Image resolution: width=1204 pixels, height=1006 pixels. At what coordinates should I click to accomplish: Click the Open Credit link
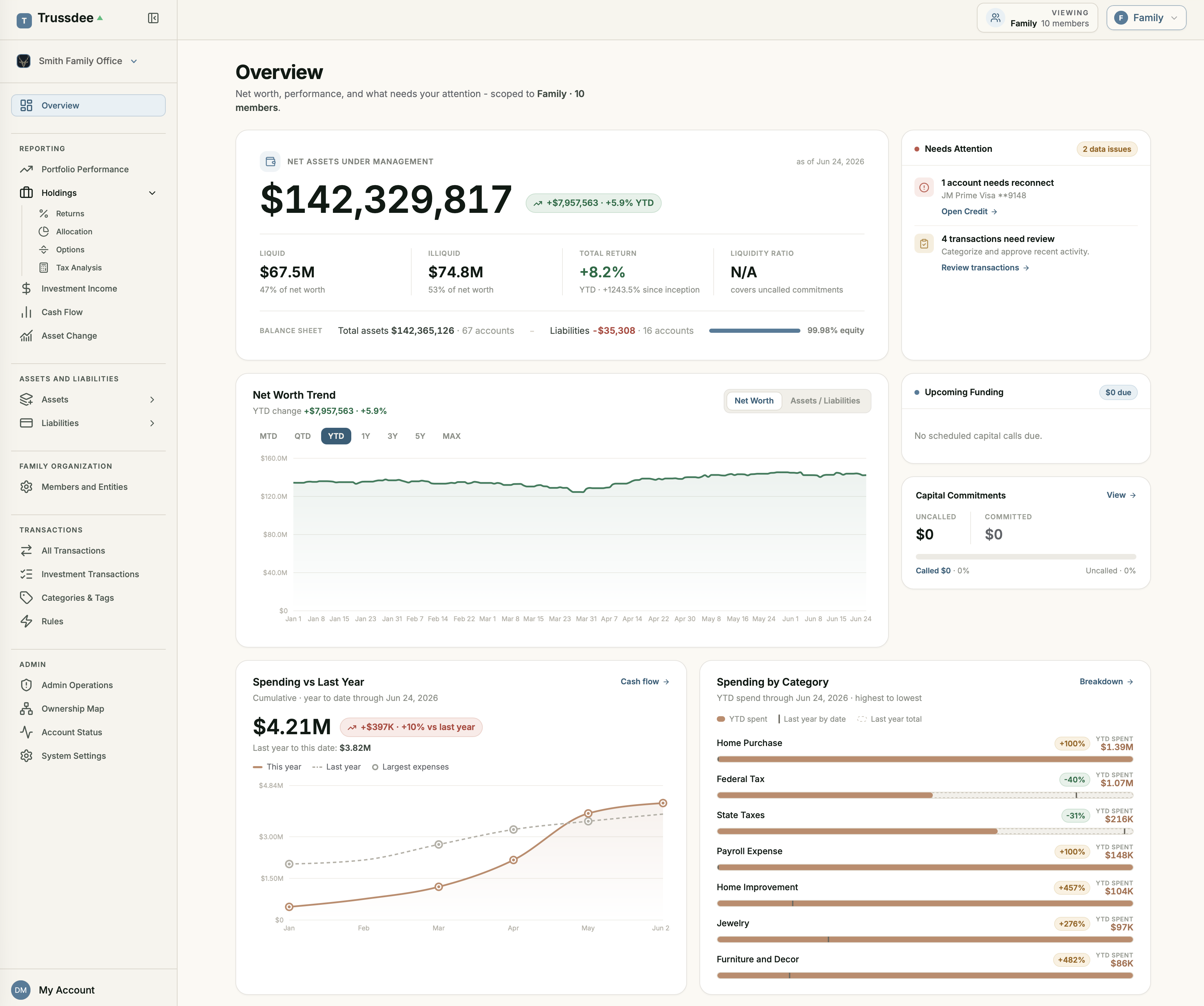coord(969,211)
